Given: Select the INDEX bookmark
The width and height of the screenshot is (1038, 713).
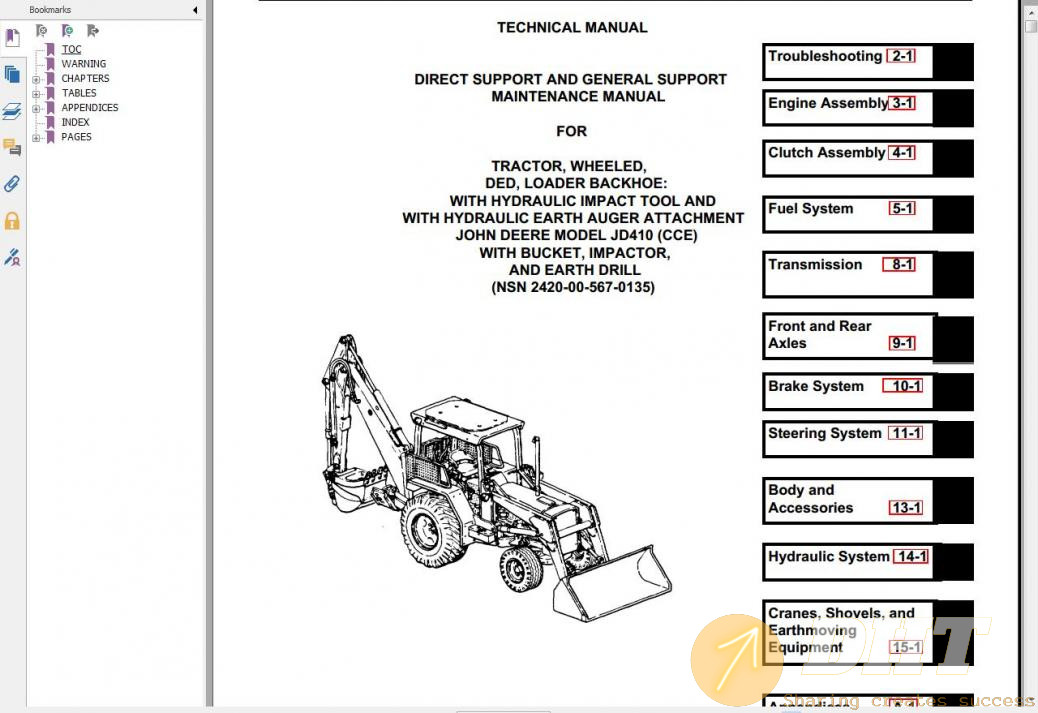Looking at the screenshot, I should 75,122.
